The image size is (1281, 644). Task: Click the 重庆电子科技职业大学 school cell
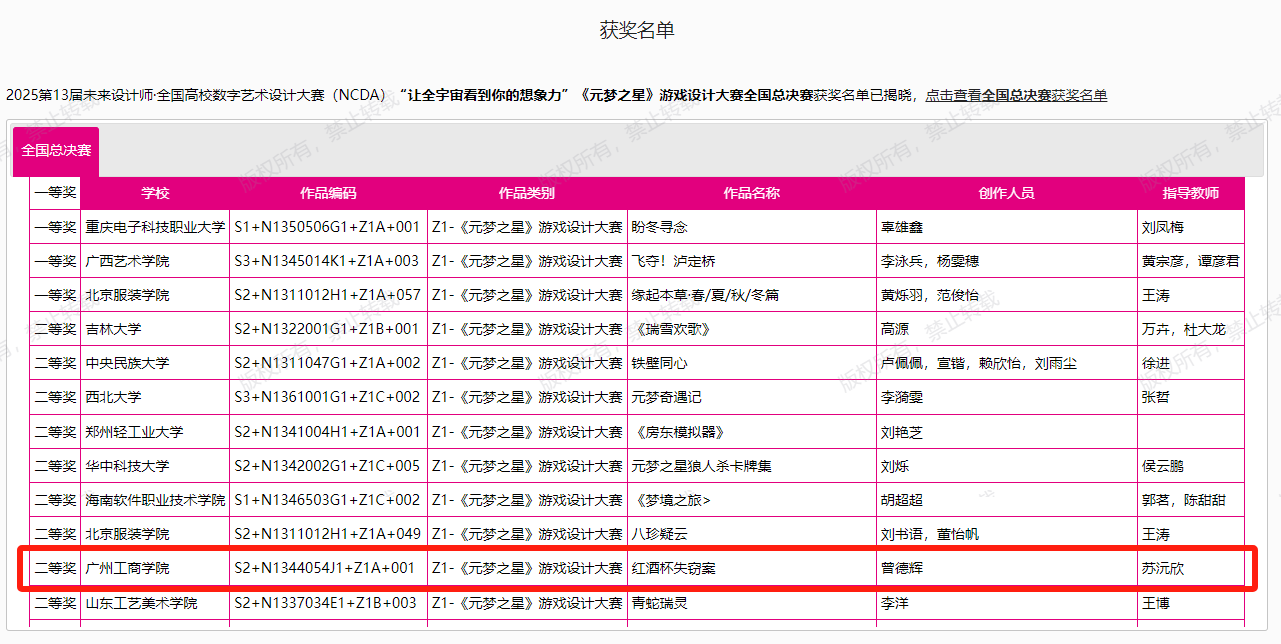(155, 227)
